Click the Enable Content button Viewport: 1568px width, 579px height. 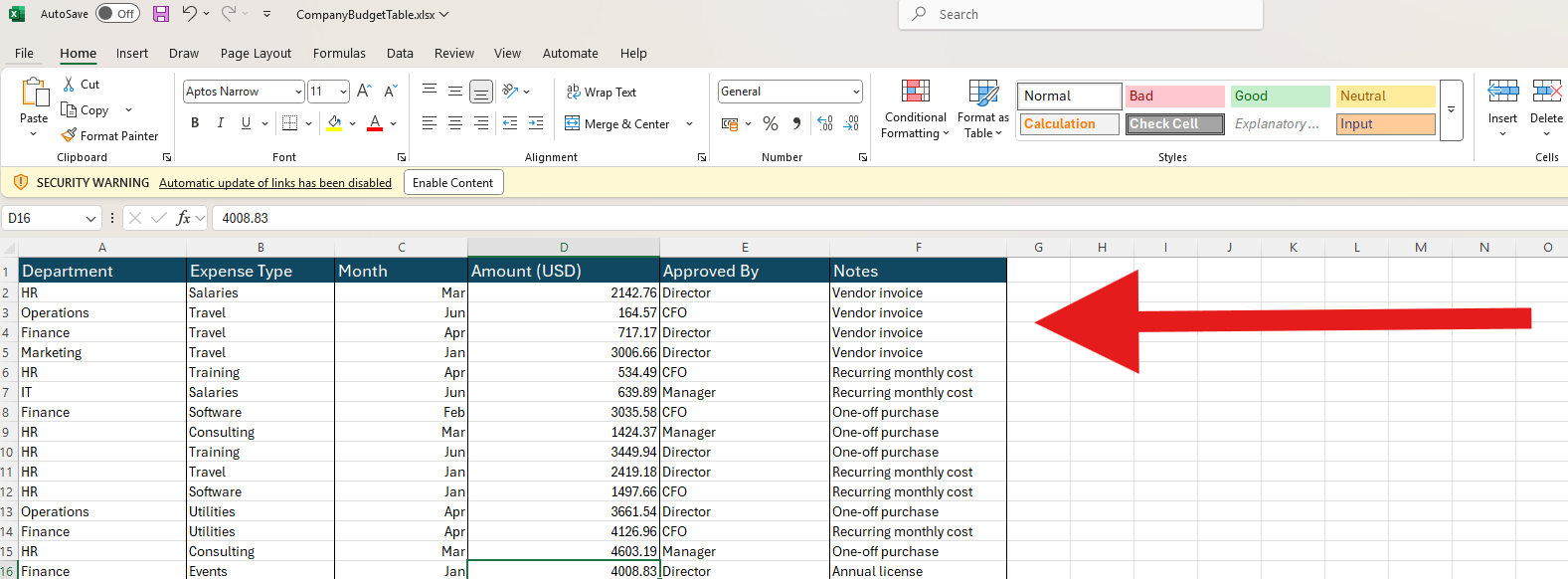452,183
